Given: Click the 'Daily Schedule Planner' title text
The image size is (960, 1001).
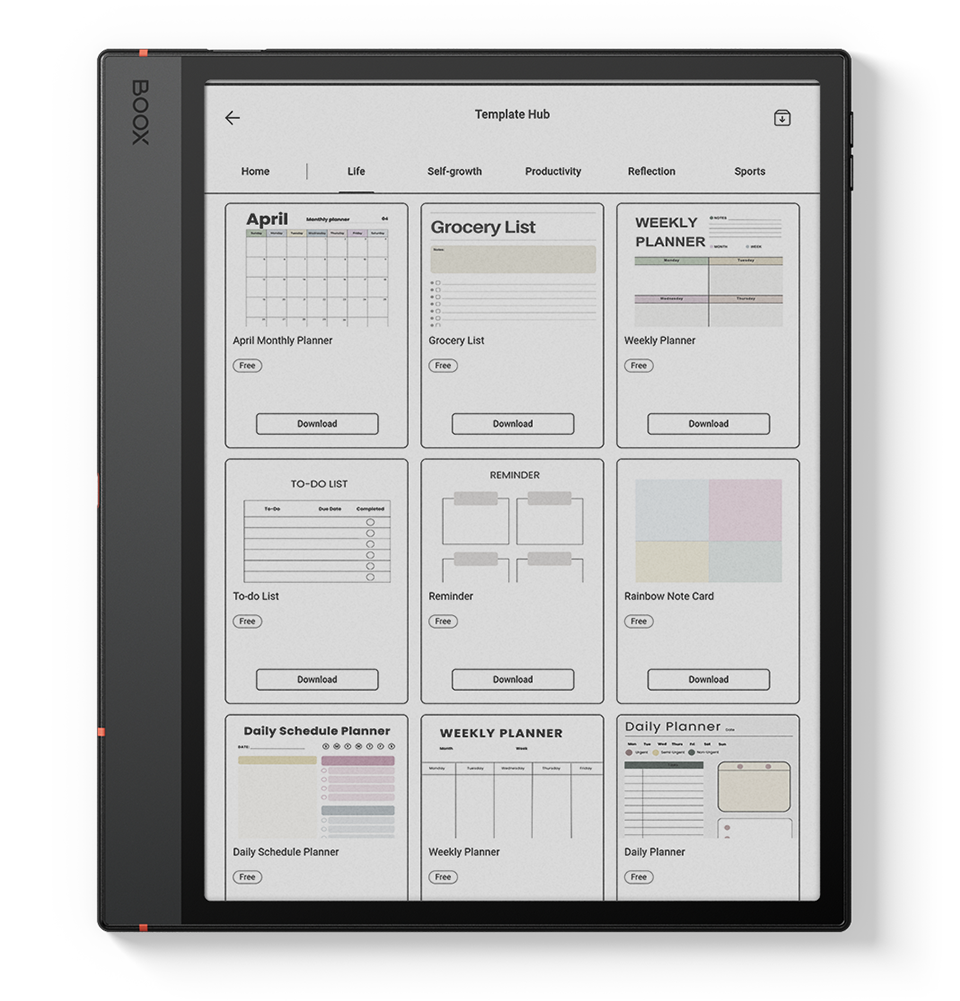Looking at the screenshot, I should coord(285,852).
